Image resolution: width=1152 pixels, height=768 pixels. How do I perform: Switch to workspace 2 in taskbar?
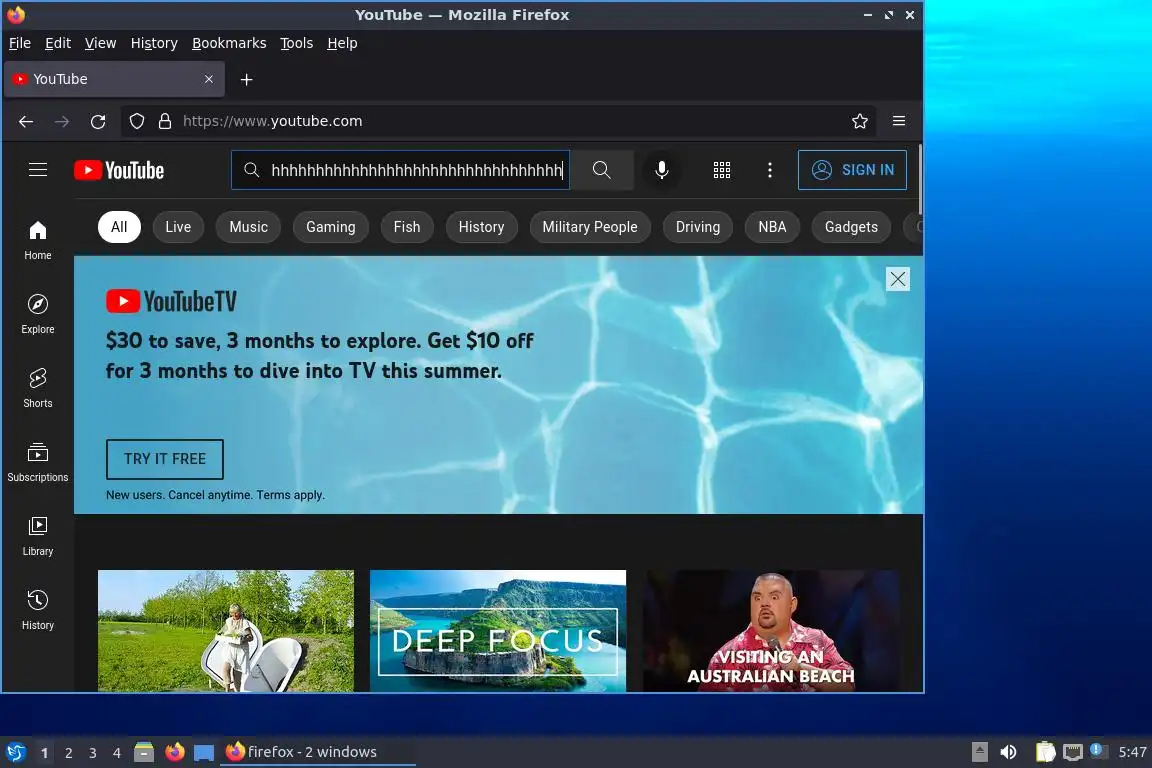[68, 753]
